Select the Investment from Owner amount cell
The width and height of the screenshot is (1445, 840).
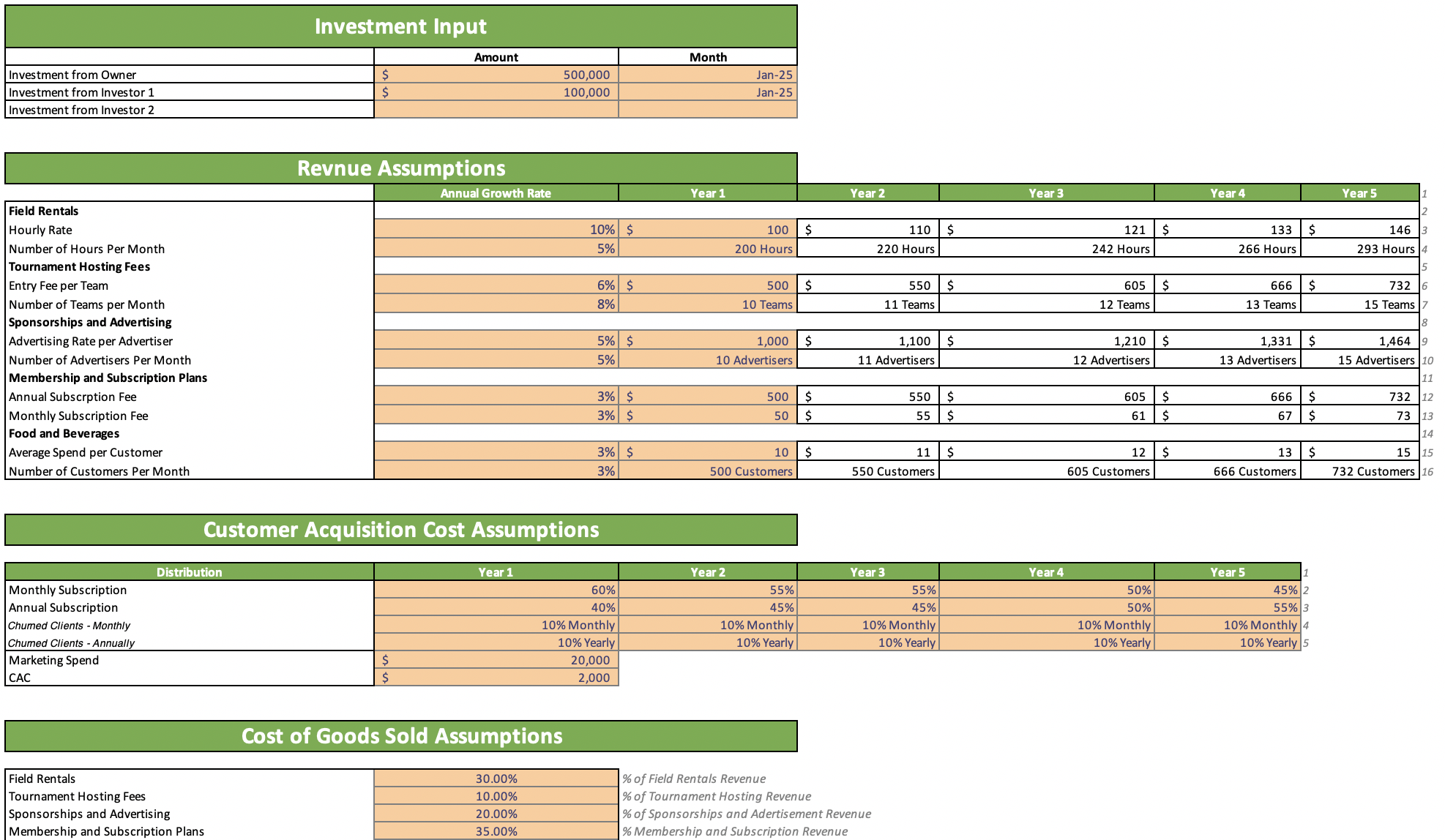click(x=496, y=74)
